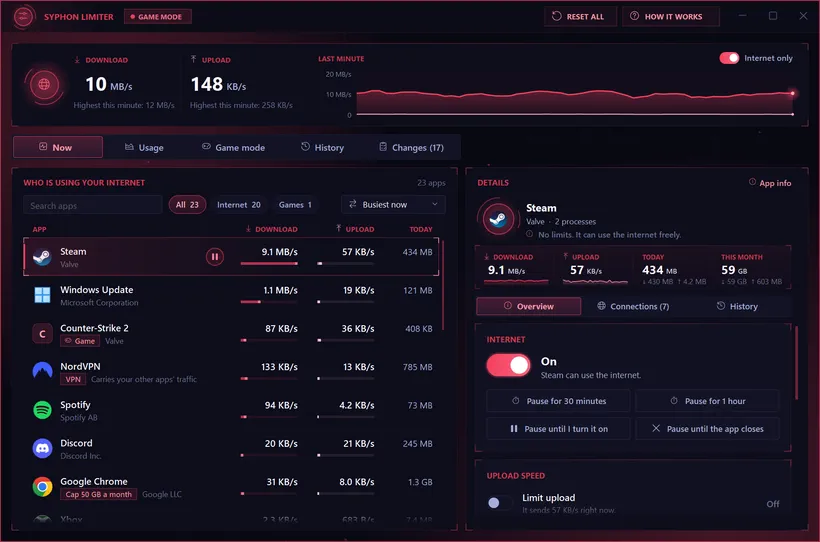Viewport: 820px width, 542px height.
Task: Select the Discord row name
Action: [76, 443]
